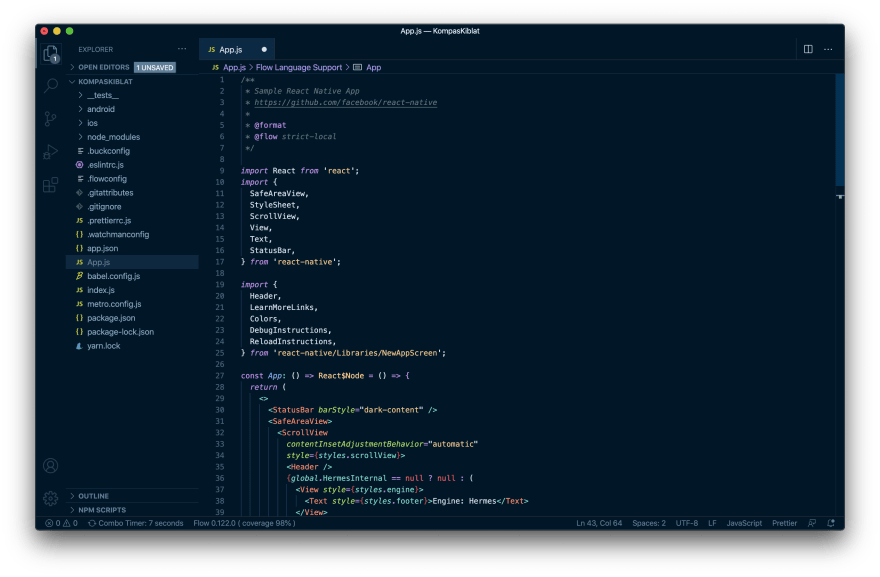
Task: Open the editor More Actions ellipsis
Action: click(828, 49)
